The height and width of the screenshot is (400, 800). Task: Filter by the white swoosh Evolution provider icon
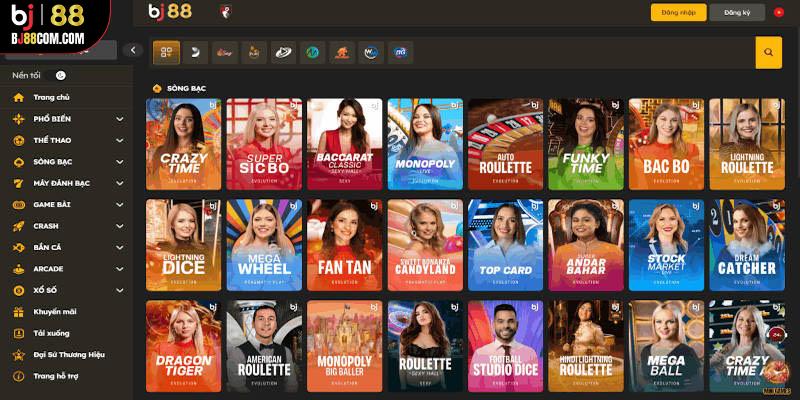[195, 53]
